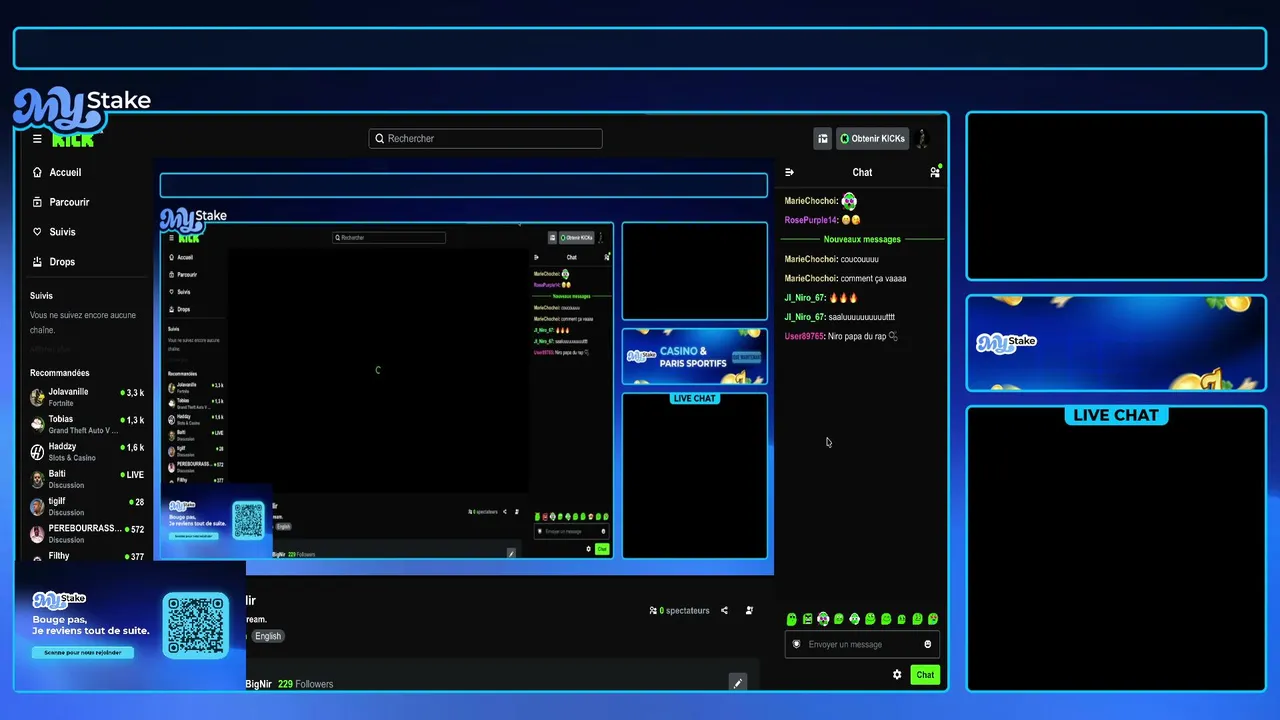Click Haddzy's channel avatar
The width and height of the screenshot is (1280, 720).
(x=37, y=452)
